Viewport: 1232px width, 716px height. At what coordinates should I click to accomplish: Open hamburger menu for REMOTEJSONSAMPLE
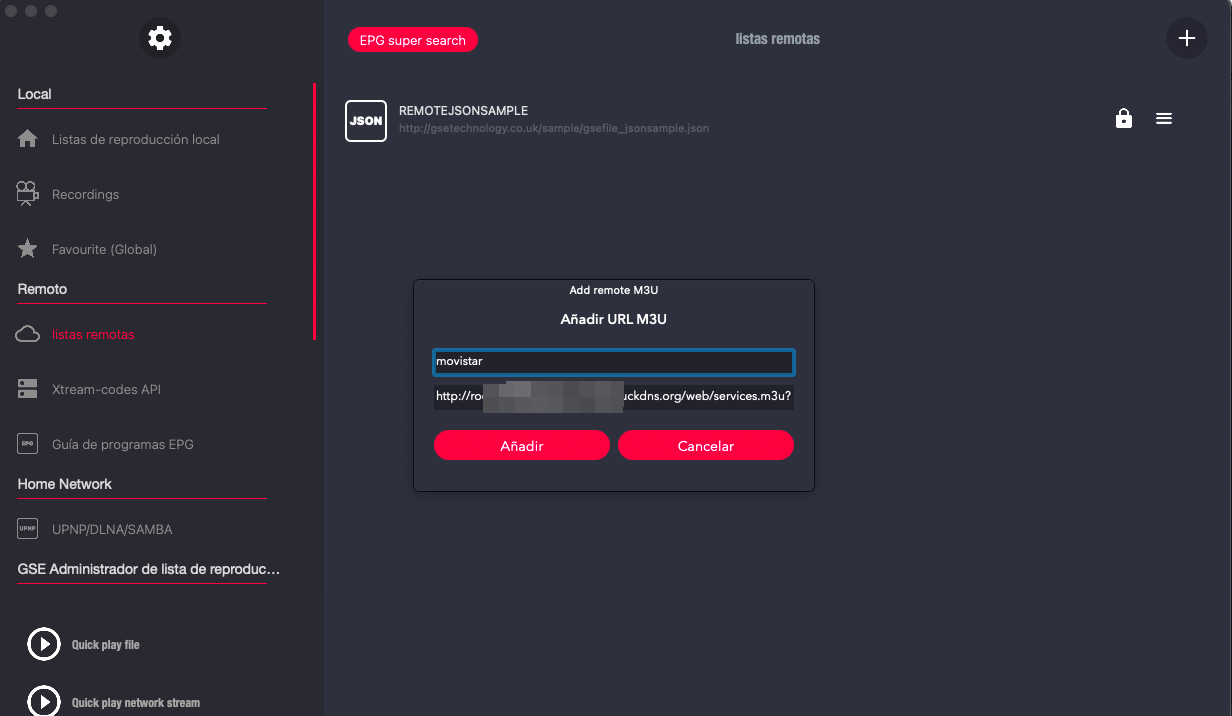pyautogui.click(x=1163, y=119)
